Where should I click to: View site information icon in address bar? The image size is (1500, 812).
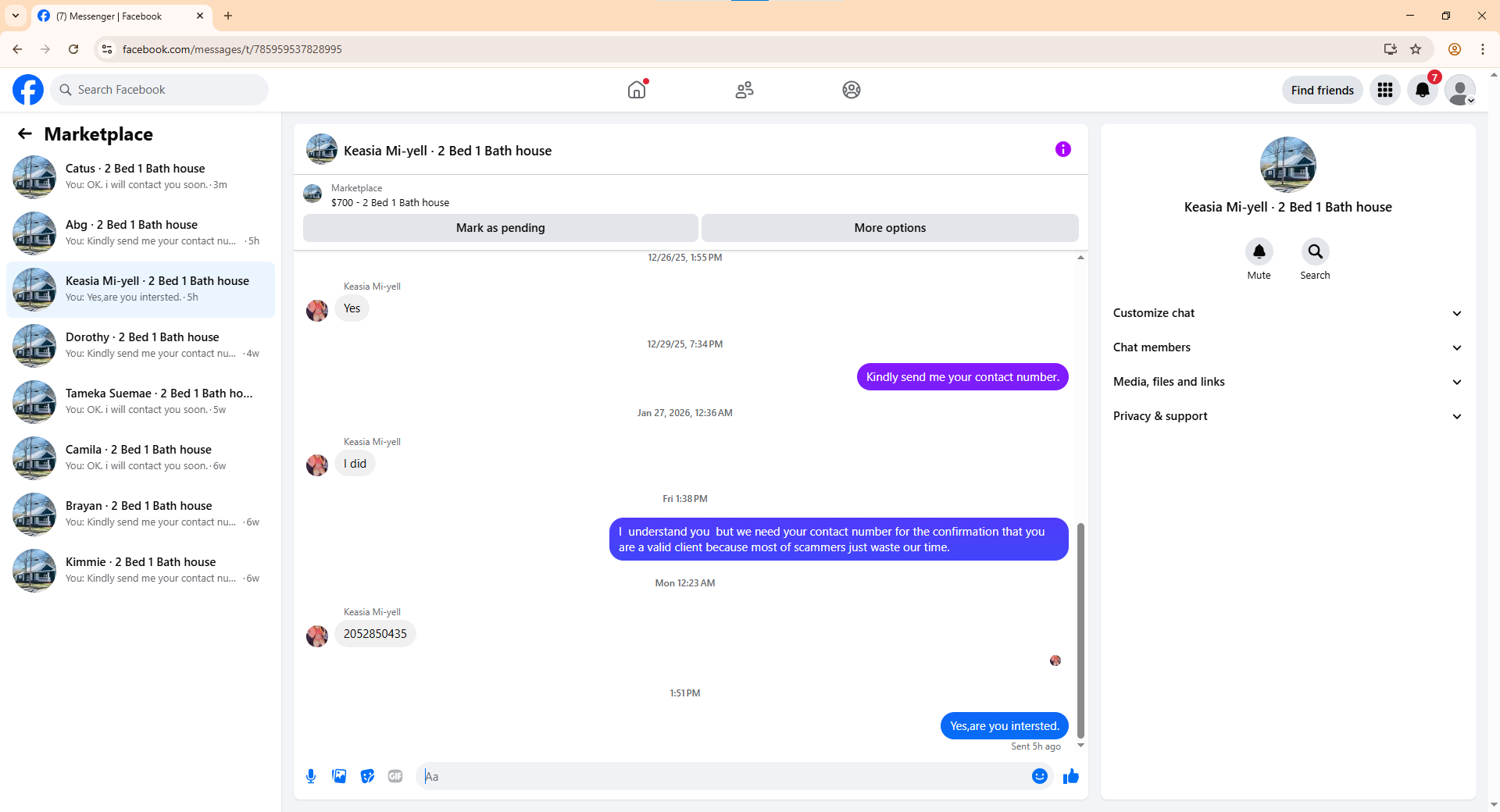tap(107, 49)
